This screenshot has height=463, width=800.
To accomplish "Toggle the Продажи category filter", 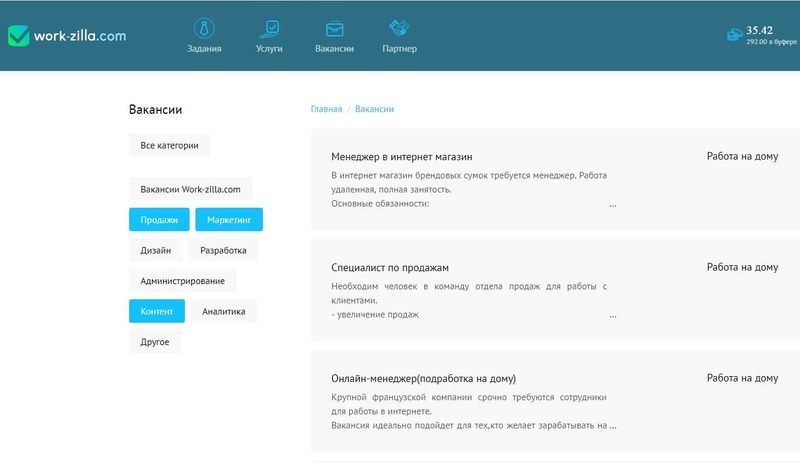I will (x=158, y=220).
